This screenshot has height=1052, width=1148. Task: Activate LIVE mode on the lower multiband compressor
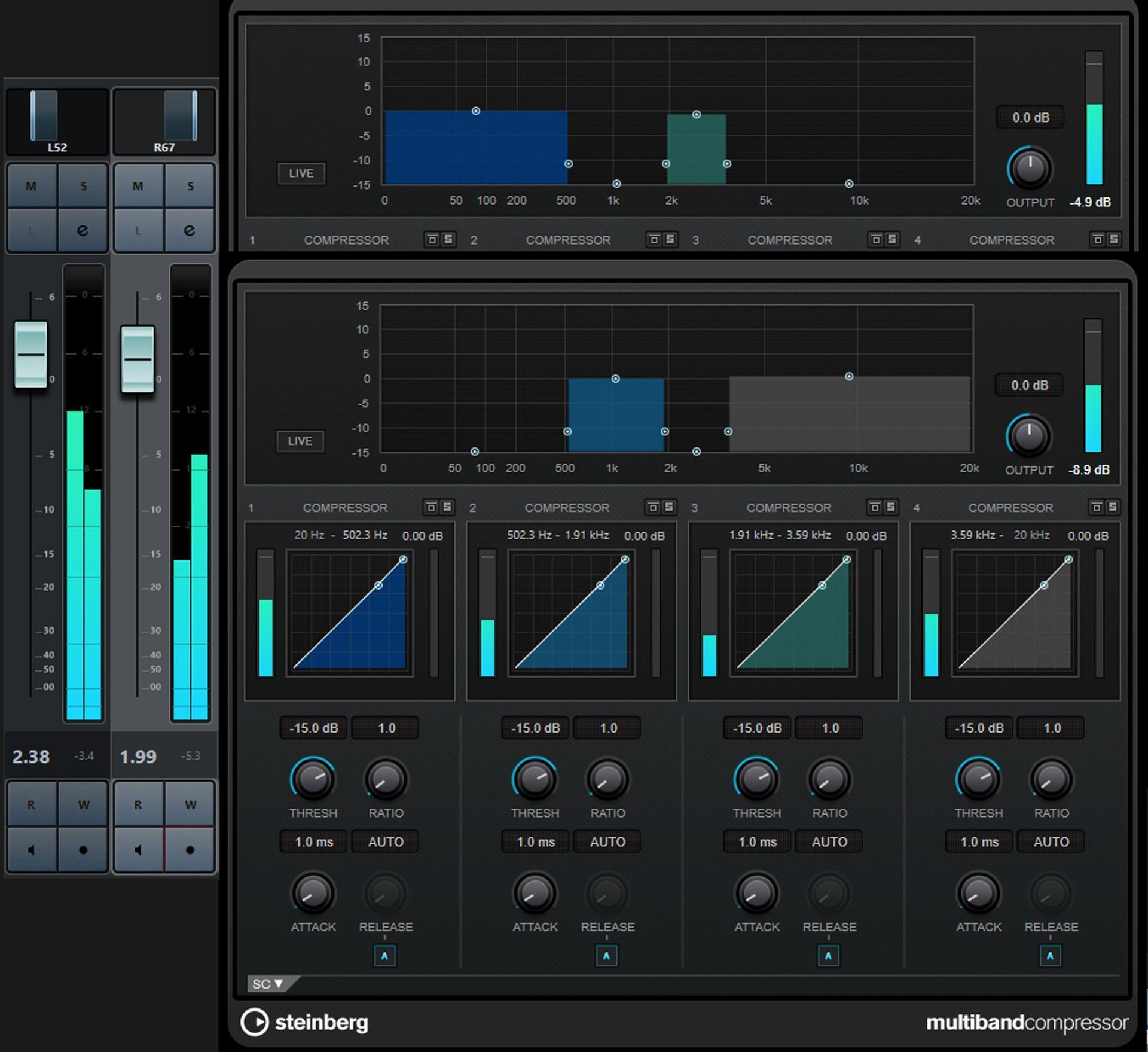pos(300,441)
